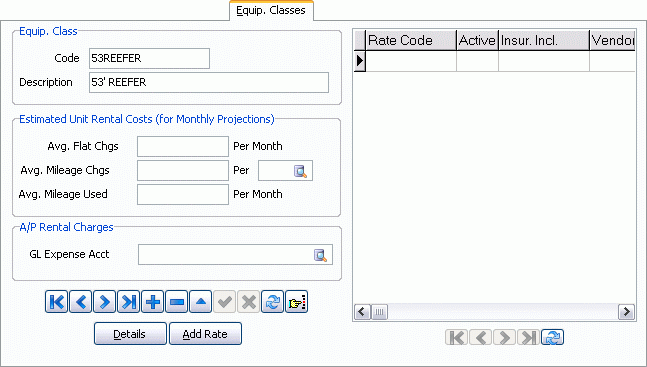Select the Rate Code column header
The image size is (647, 367).
tap(411, 40)
